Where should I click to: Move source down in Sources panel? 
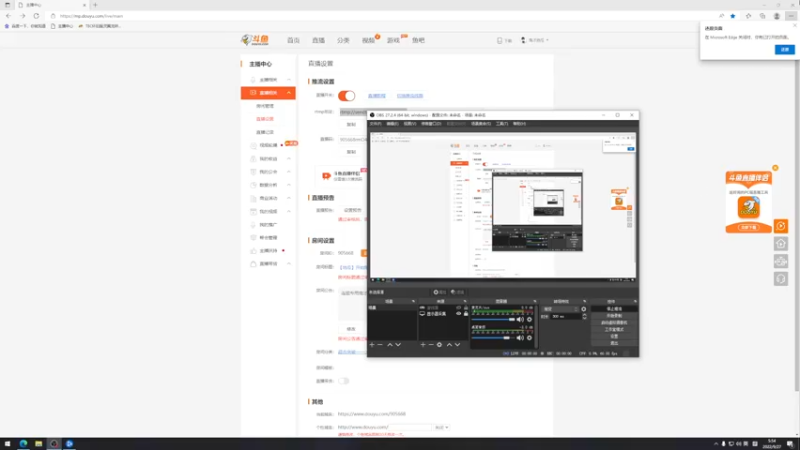458,345
